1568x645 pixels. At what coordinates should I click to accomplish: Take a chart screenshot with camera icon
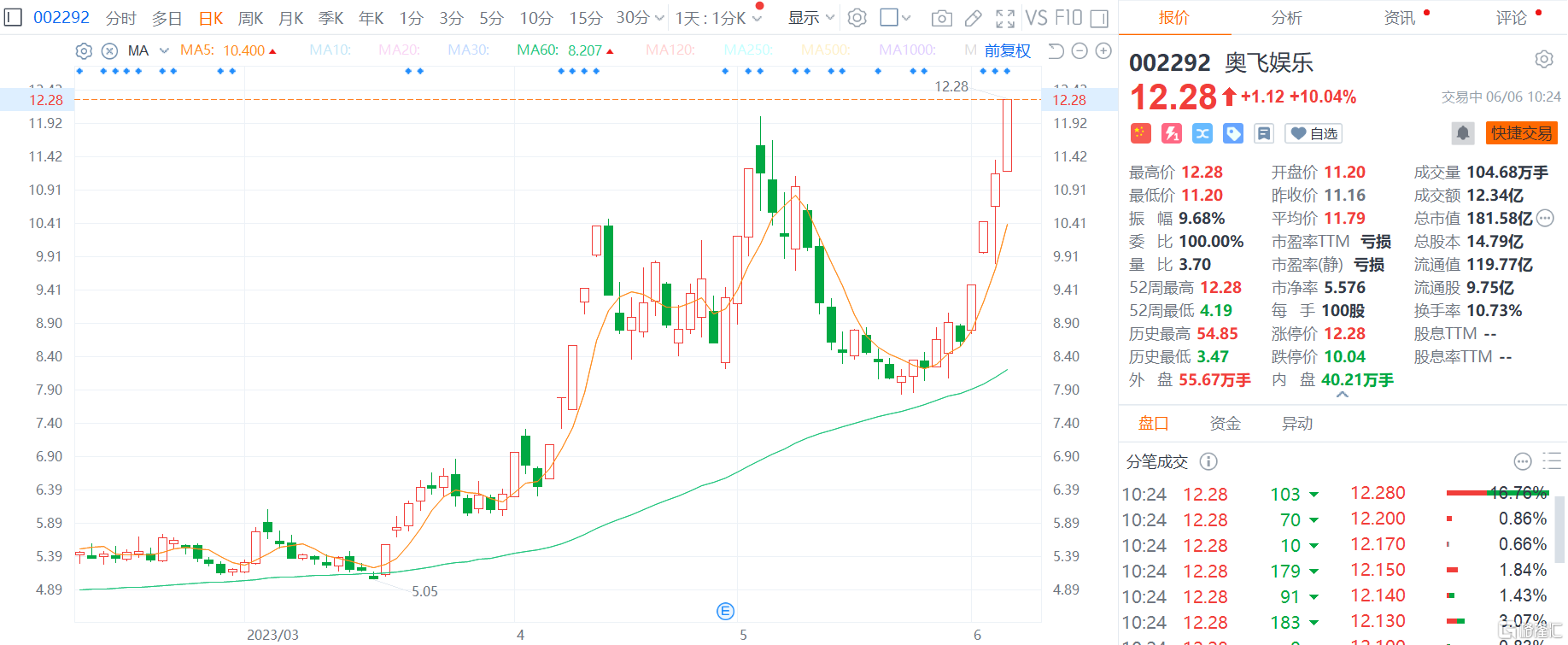coord(941,18)
